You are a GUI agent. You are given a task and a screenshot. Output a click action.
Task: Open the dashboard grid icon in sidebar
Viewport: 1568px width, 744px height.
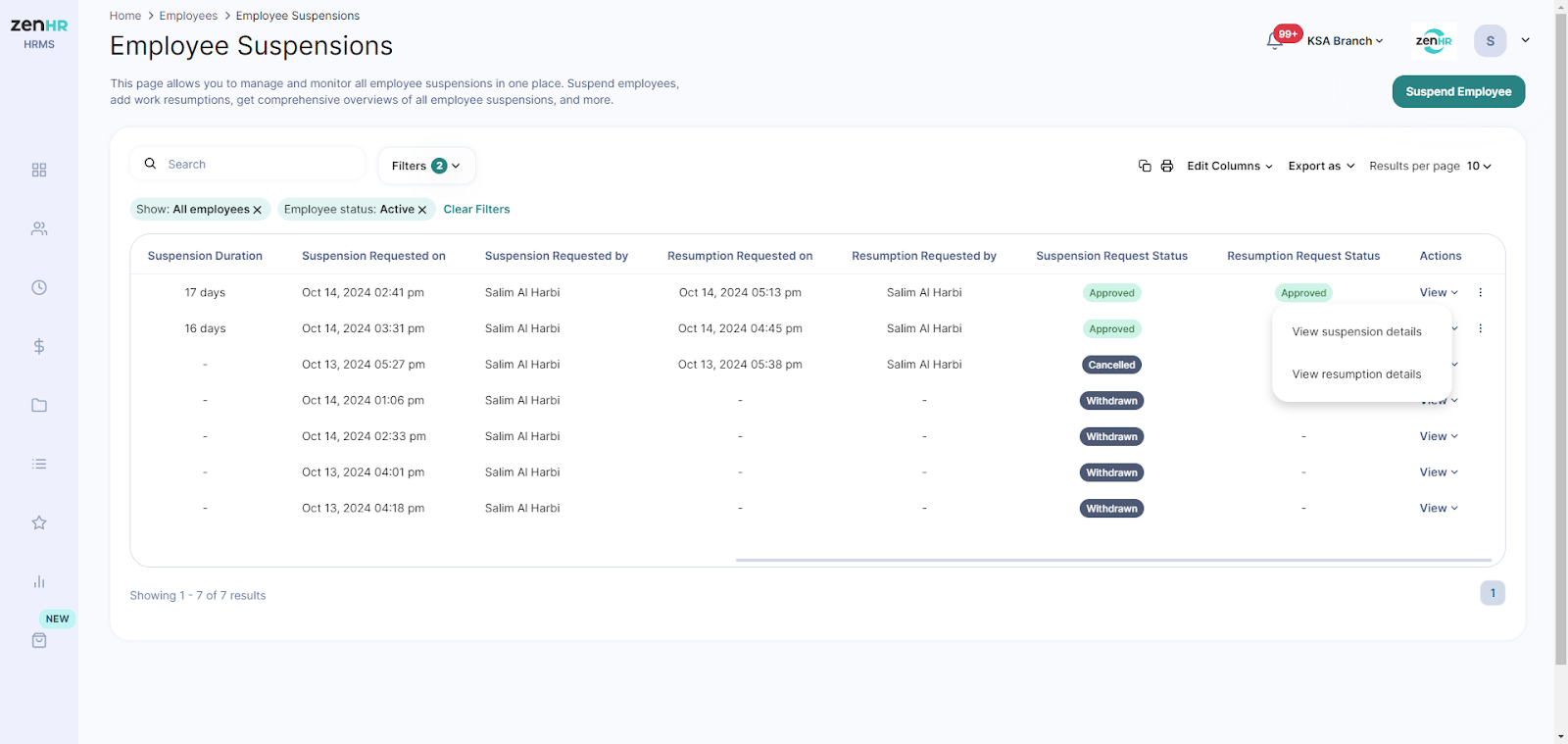(x=39, y=170)
